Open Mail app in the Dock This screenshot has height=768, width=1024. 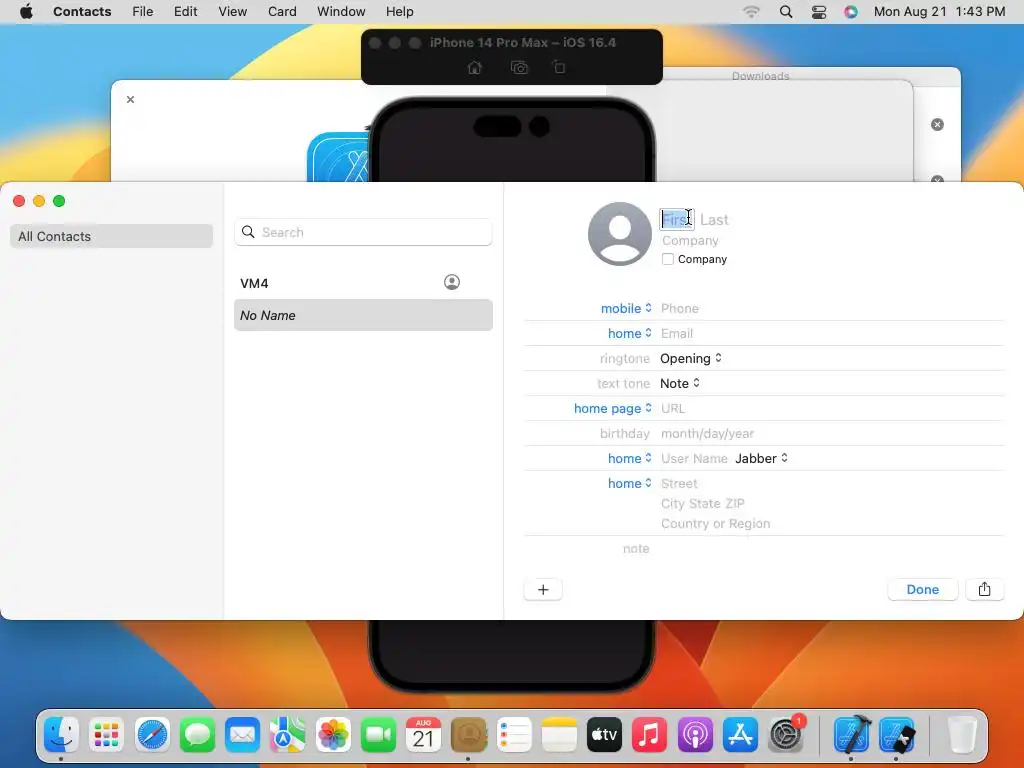point(242,735)
